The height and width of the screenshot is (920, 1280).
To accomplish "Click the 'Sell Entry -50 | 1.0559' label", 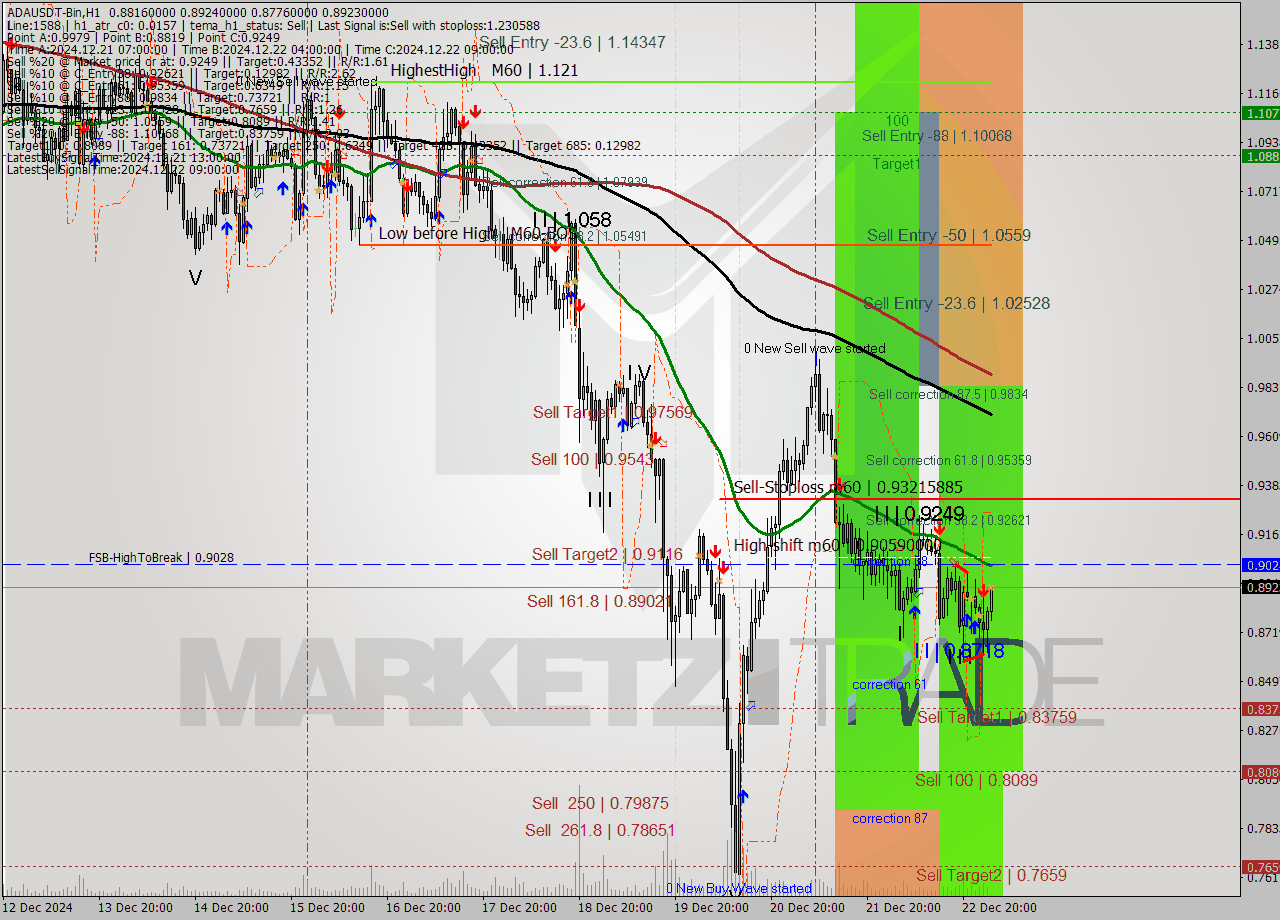I will (x=948, y=235).
